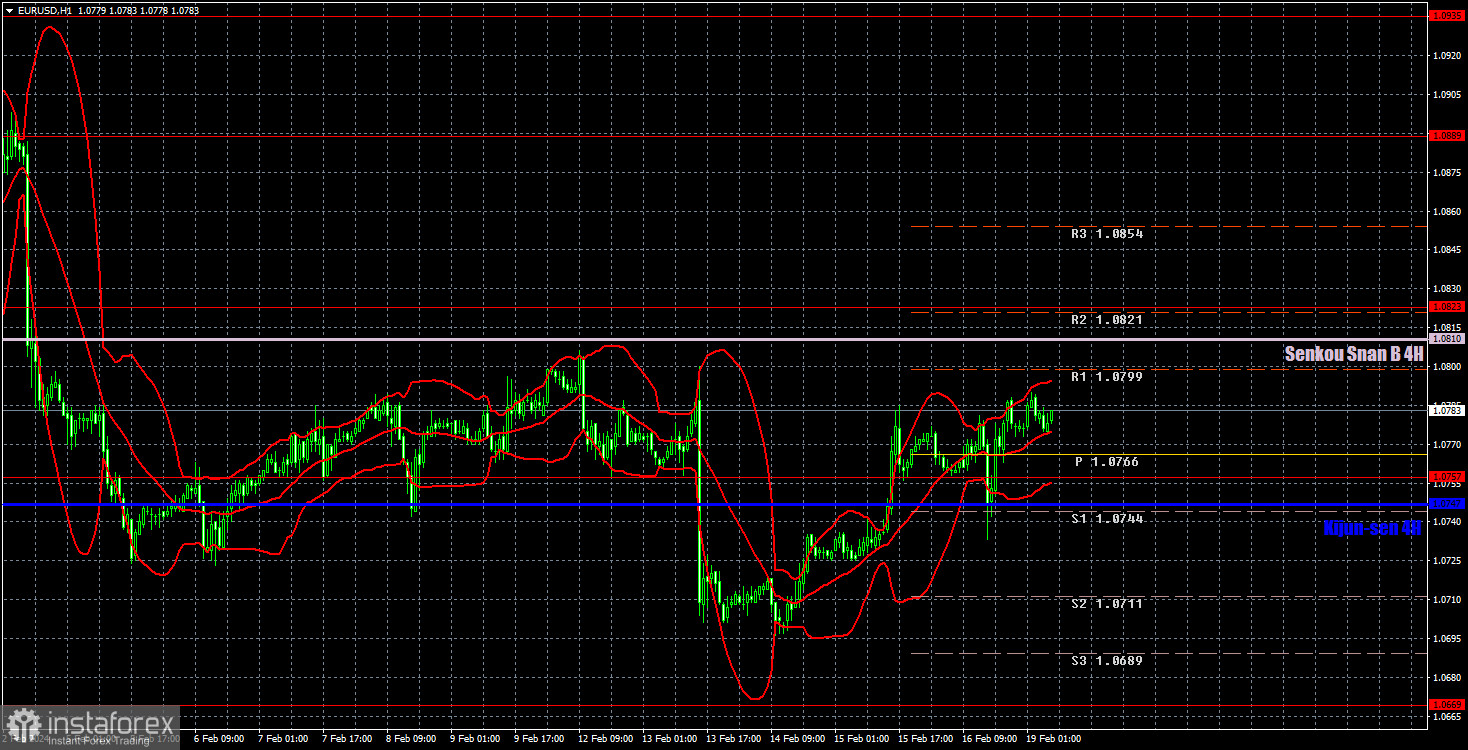The width and height of the screenshot is (1468, 750).
Task: Click the 1.0725 price axis value
Action: tap(1448, 561)
